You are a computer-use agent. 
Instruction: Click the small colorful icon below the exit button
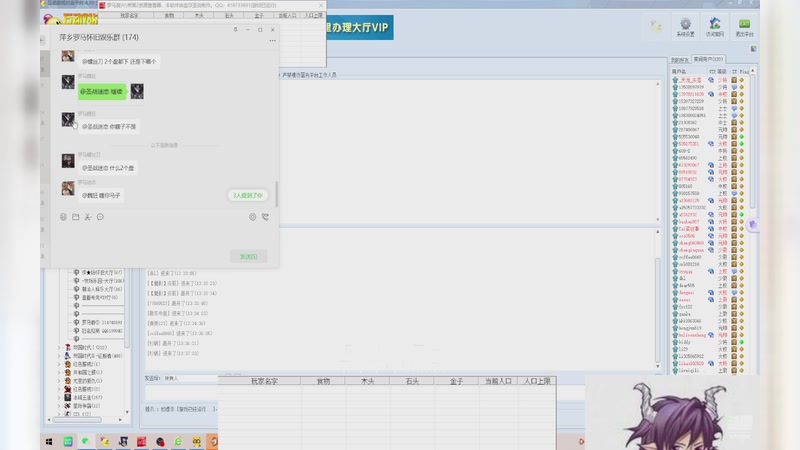[x=753, y=48]
